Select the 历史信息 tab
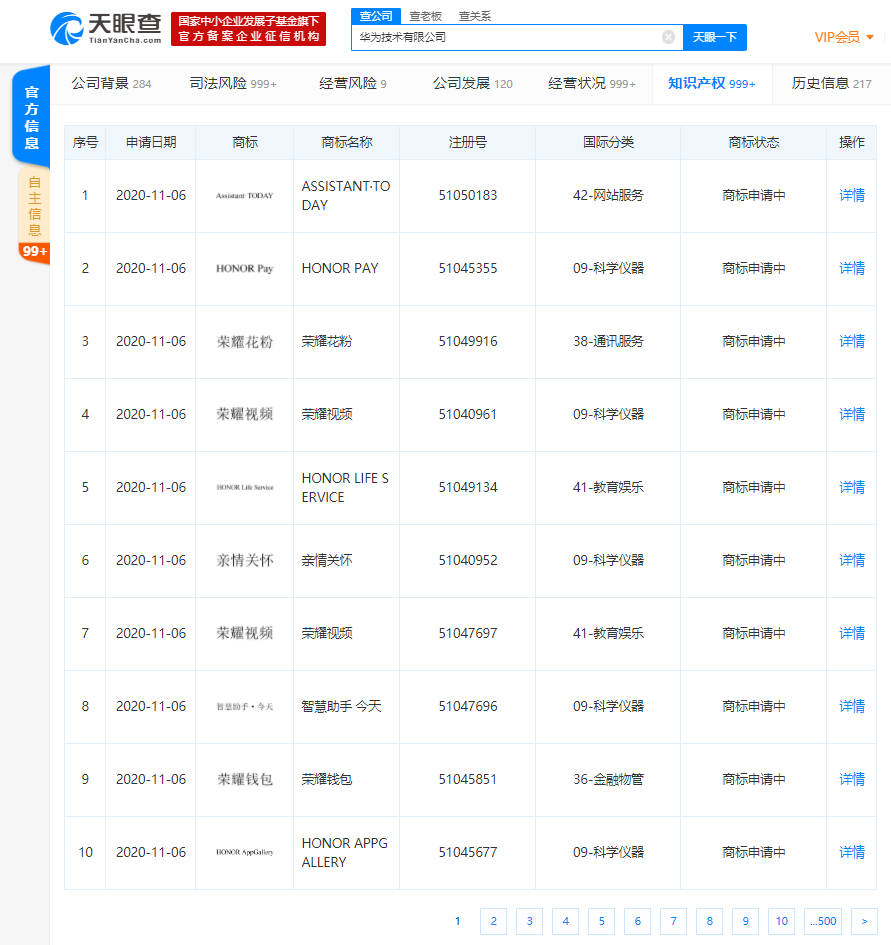Viewport: 891px width, 945px height. [x=831, y=83]
